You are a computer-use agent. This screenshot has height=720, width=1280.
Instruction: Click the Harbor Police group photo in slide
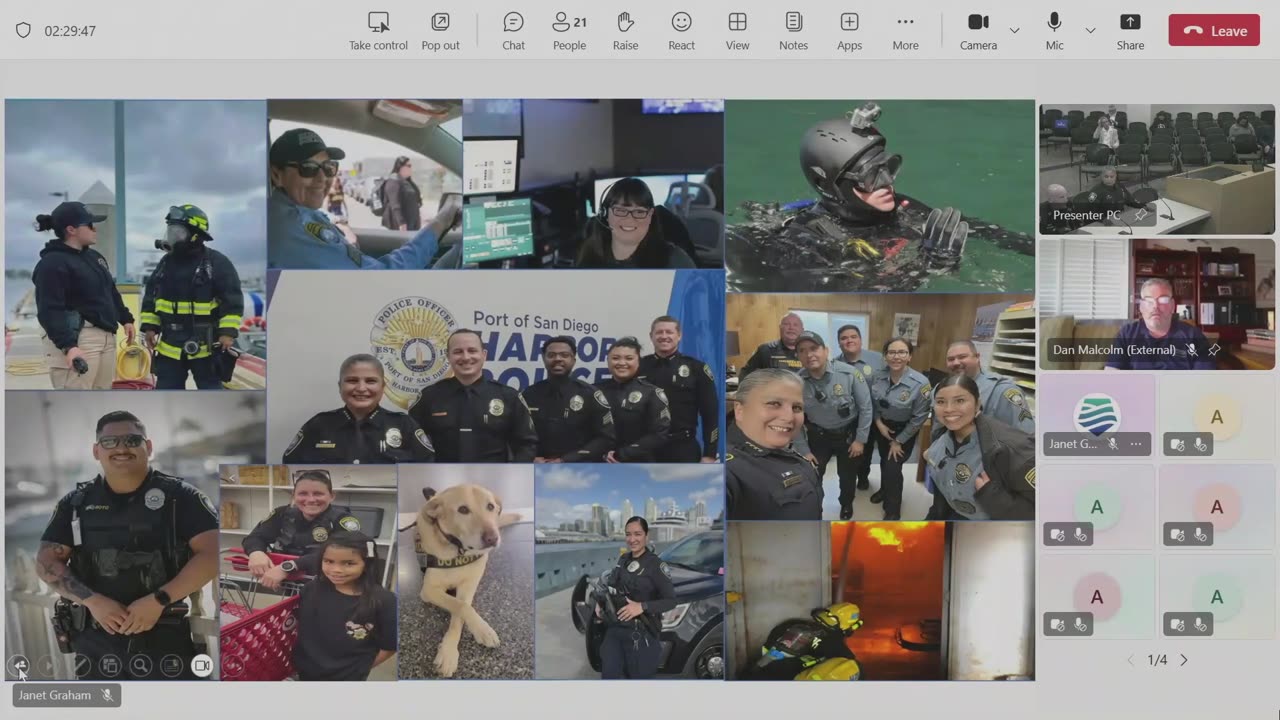coord(495,366)
